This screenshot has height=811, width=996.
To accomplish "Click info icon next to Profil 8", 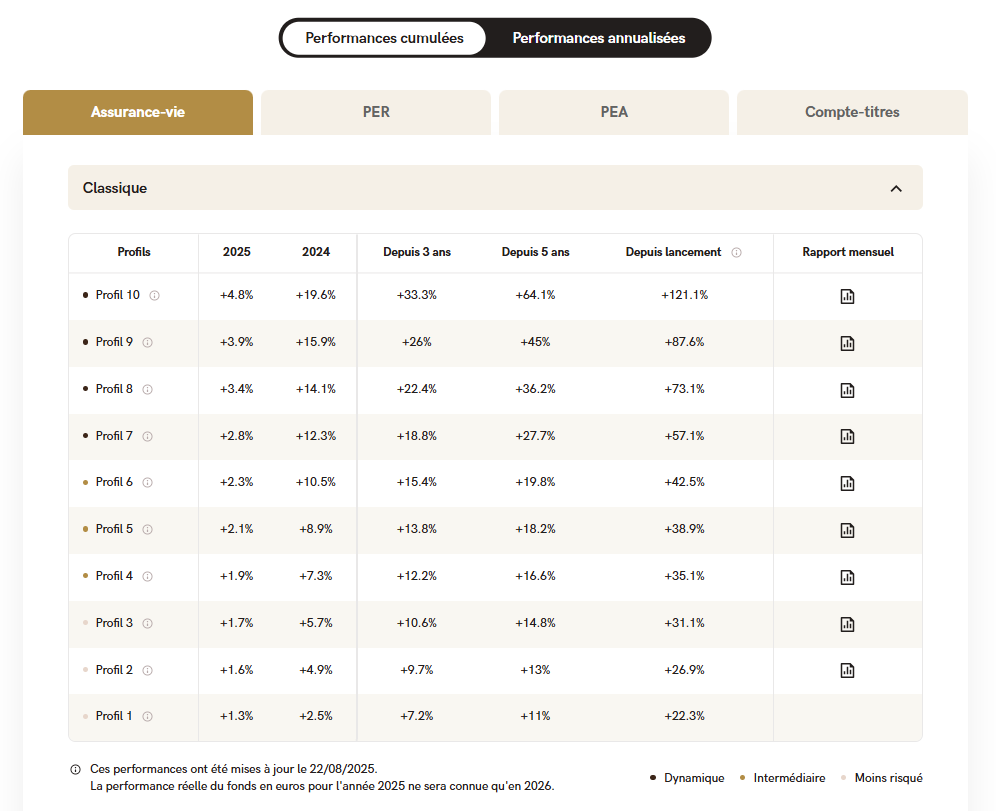I will 148,389.
